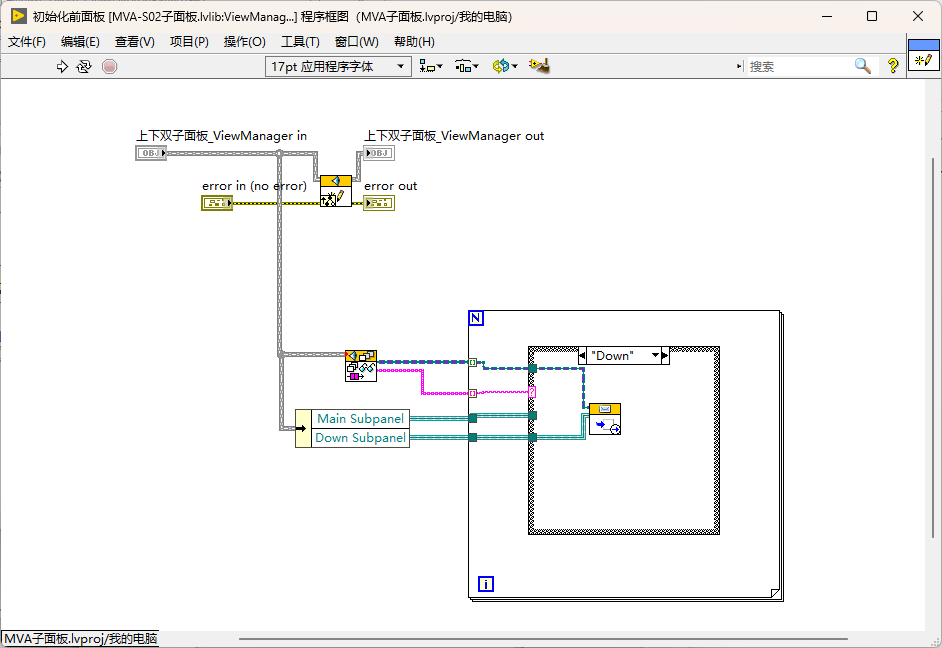Click the VI icon pane at top right
The image size is (942, 648).
click(923, 55)
